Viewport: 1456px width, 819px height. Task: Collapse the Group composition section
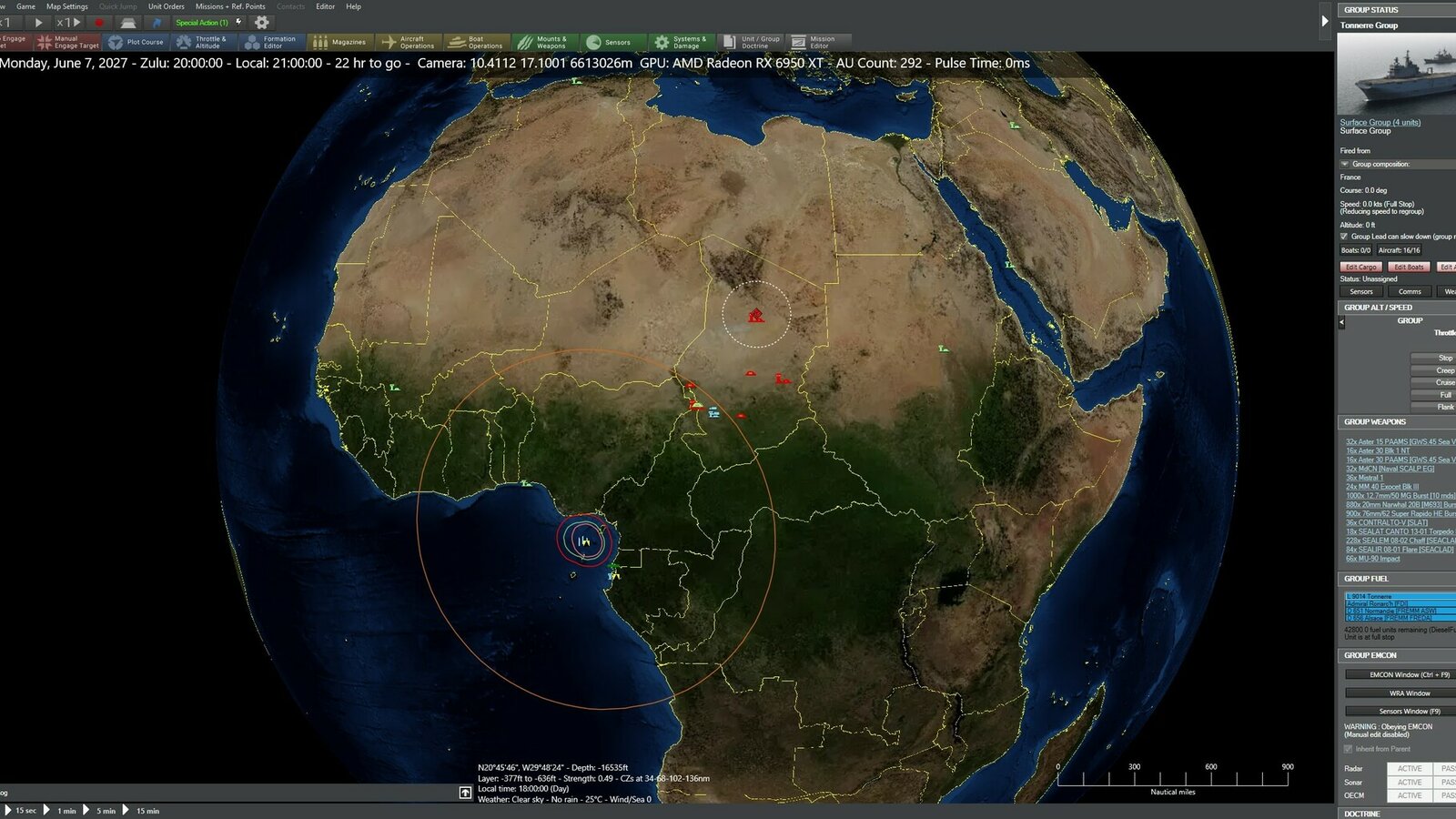point(1344,165)
